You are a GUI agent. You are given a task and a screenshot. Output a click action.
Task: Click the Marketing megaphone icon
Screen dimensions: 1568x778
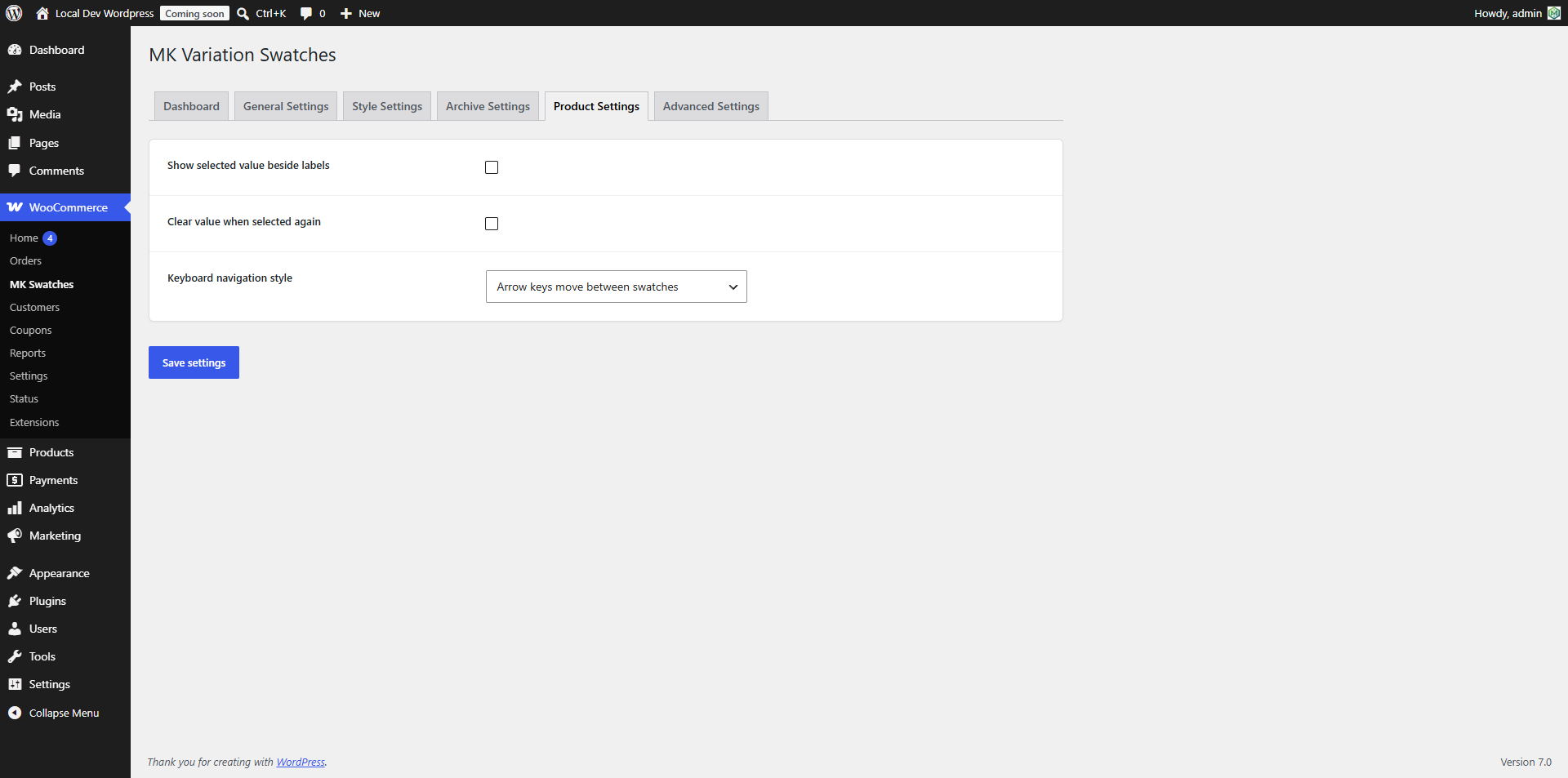coord(15,536)
